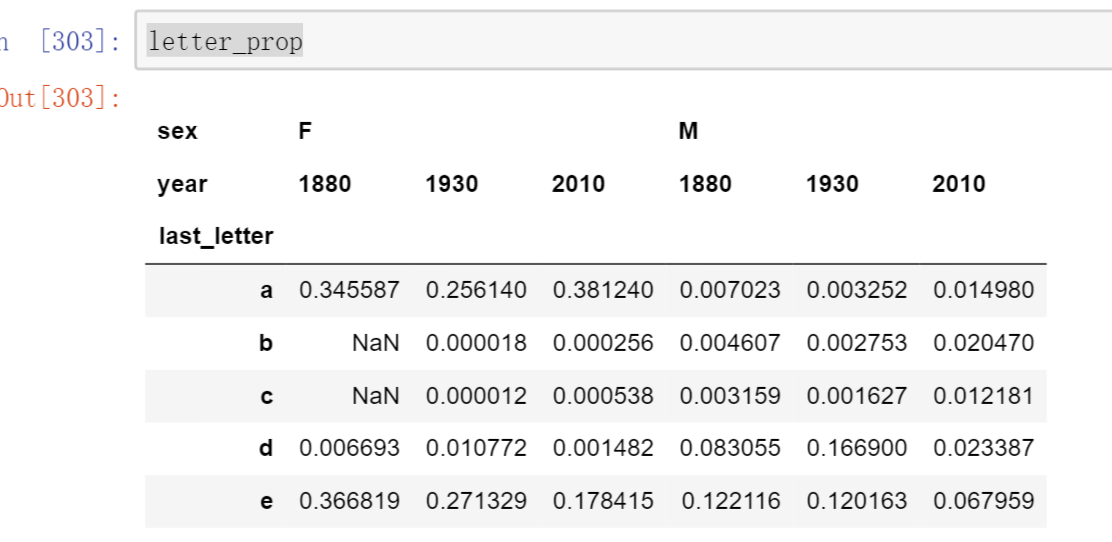This screenshot has height=542, width=1112.
Task: Click the 'F' sex column header
Action: click(x=305, y=131)
